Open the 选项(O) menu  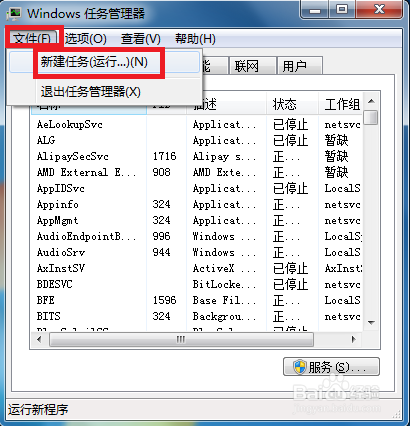coord(86,39)
